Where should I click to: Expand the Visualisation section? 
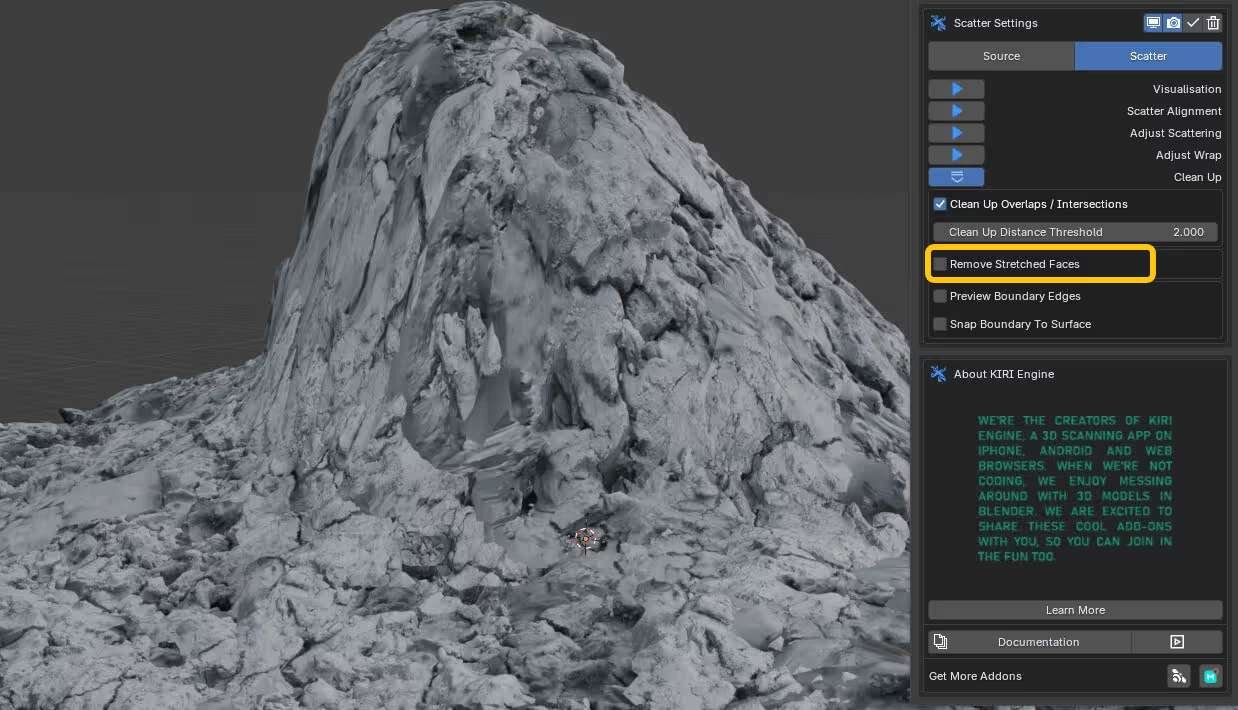(956, 89)
